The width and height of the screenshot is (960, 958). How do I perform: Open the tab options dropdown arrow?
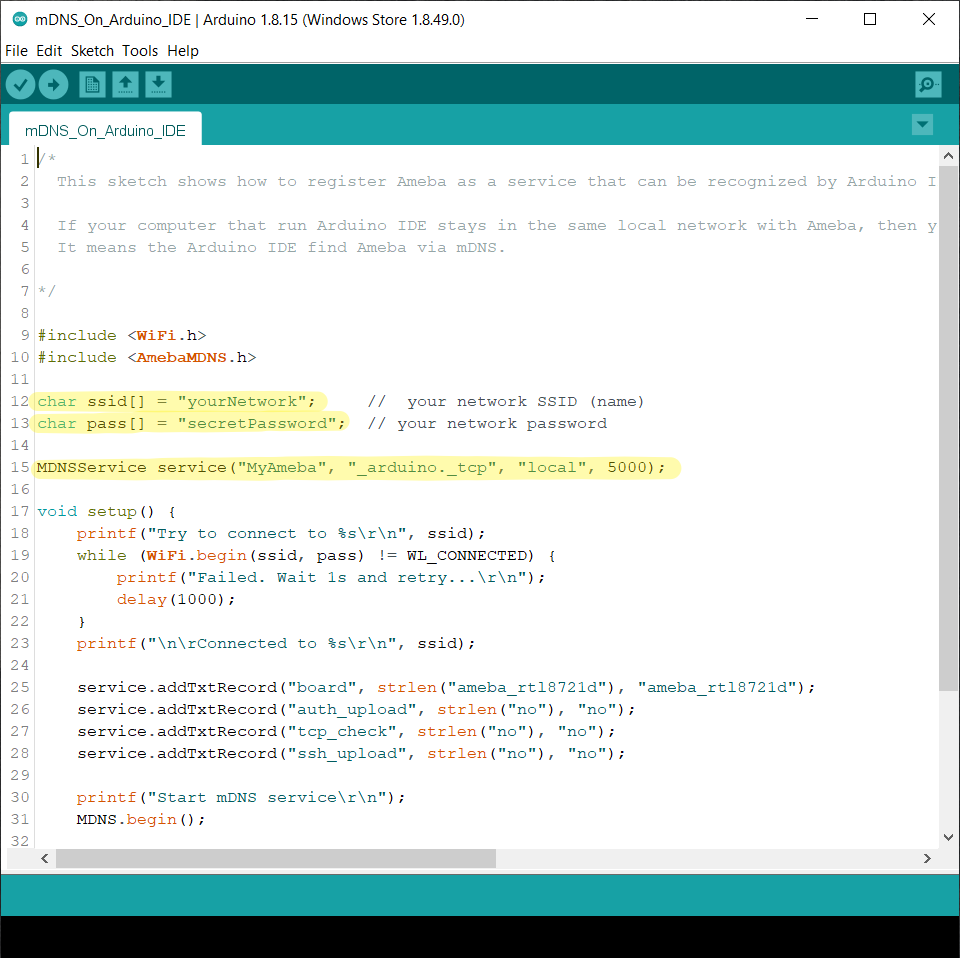[x=922, y=125]
